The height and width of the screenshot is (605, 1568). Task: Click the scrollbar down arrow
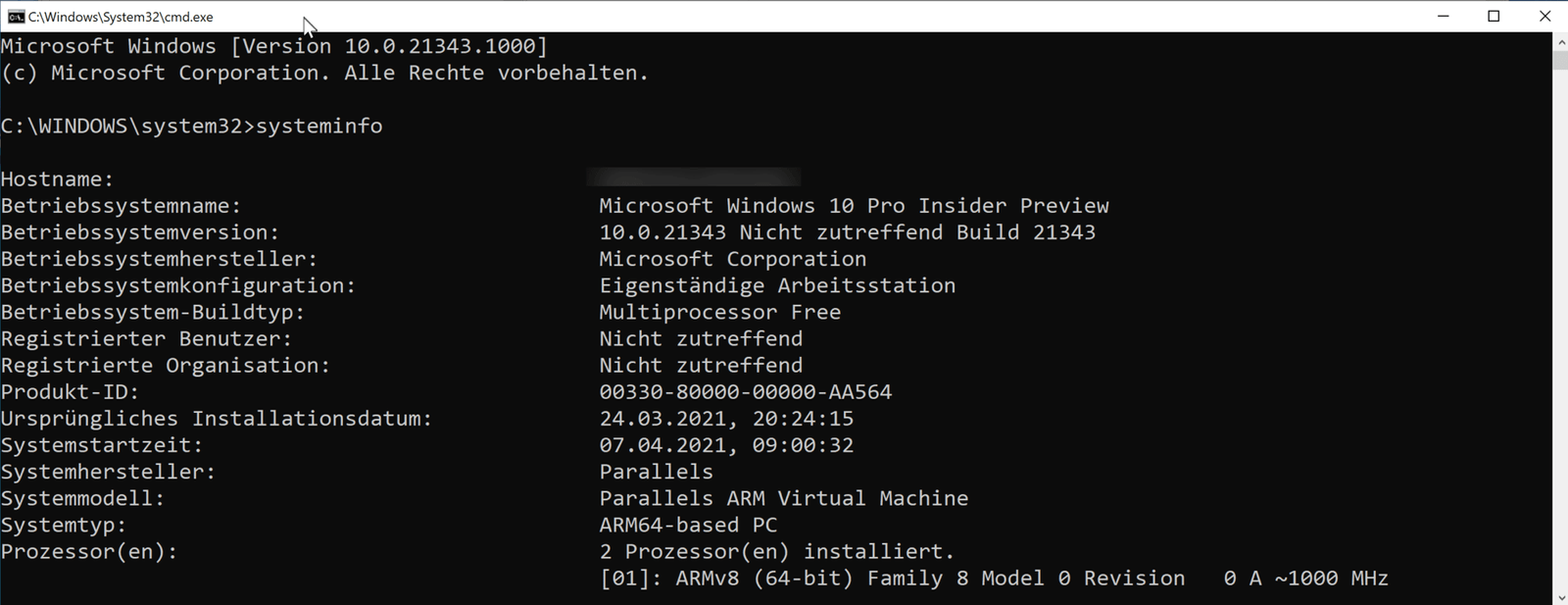click(x=1558, y=596)
